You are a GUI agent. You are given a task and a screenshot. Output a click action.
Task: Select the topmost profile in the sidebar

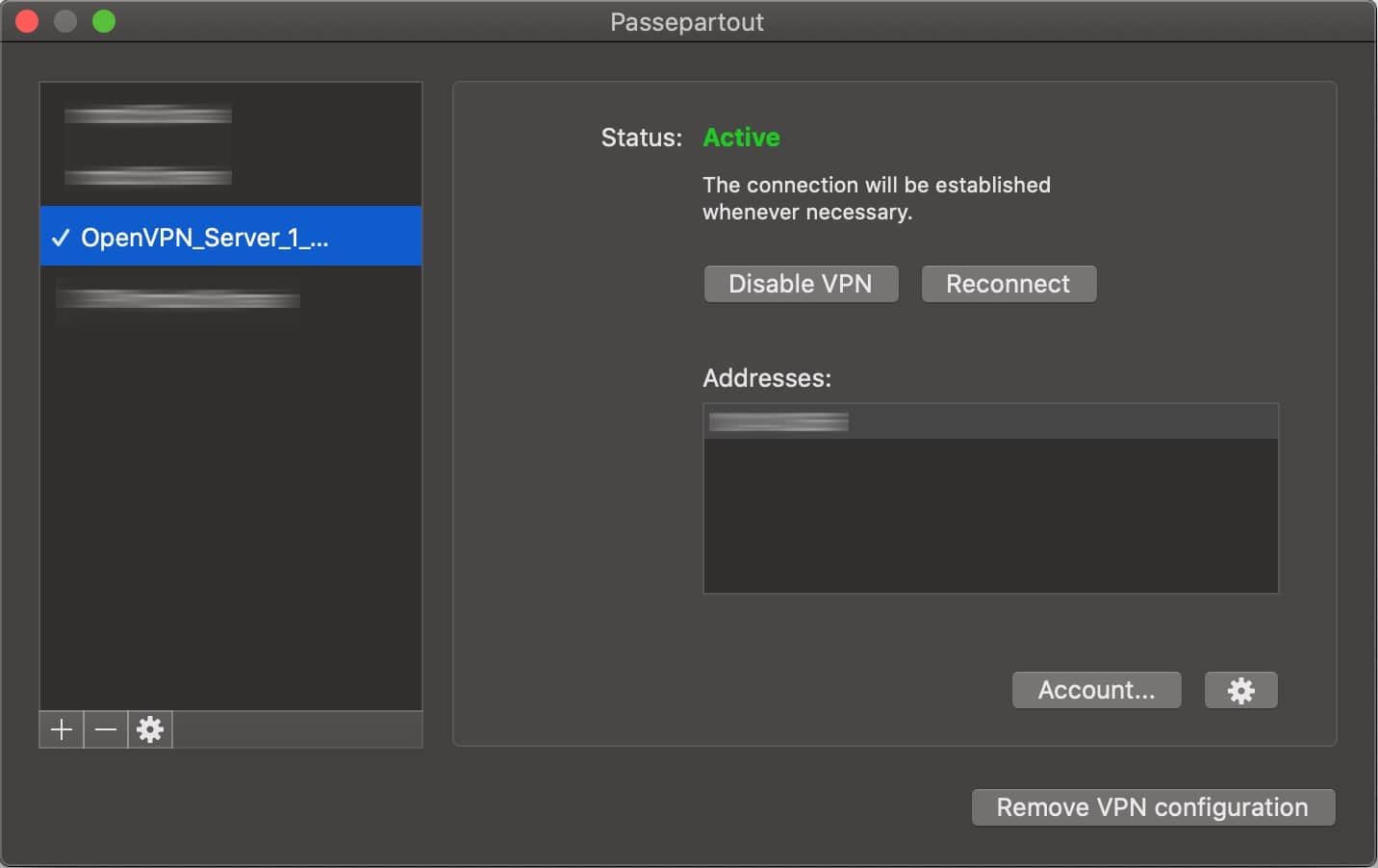point(147,114)
